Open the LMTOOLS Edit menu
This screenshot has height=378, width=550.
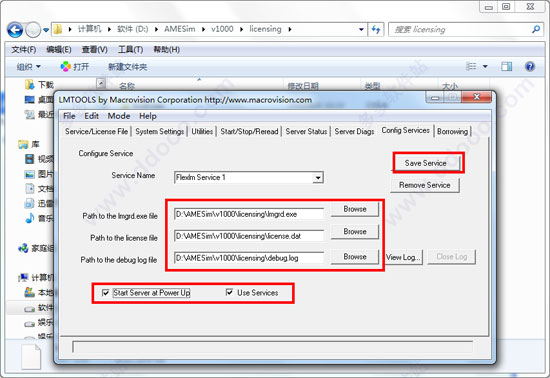pos(91,116)
